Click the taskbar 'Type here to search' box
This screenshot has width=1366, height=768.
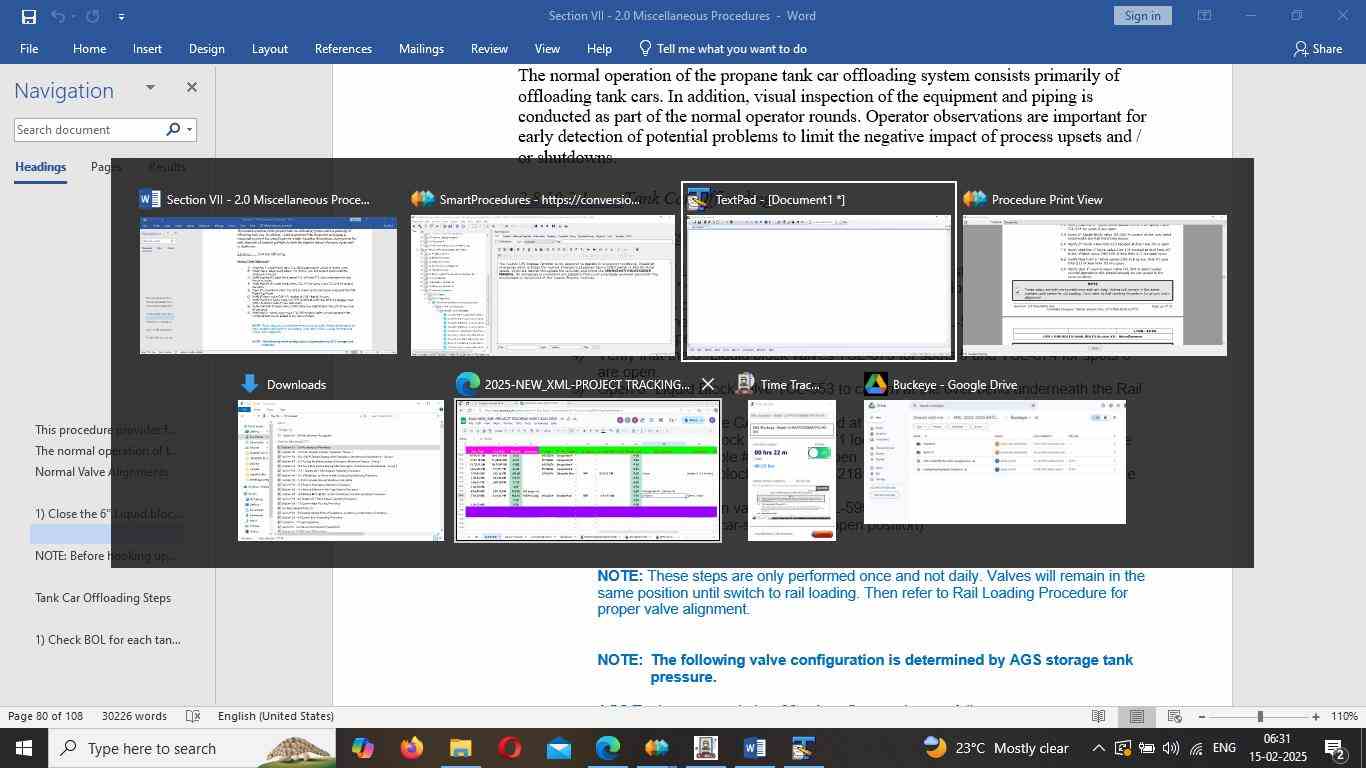click(193, 748)
